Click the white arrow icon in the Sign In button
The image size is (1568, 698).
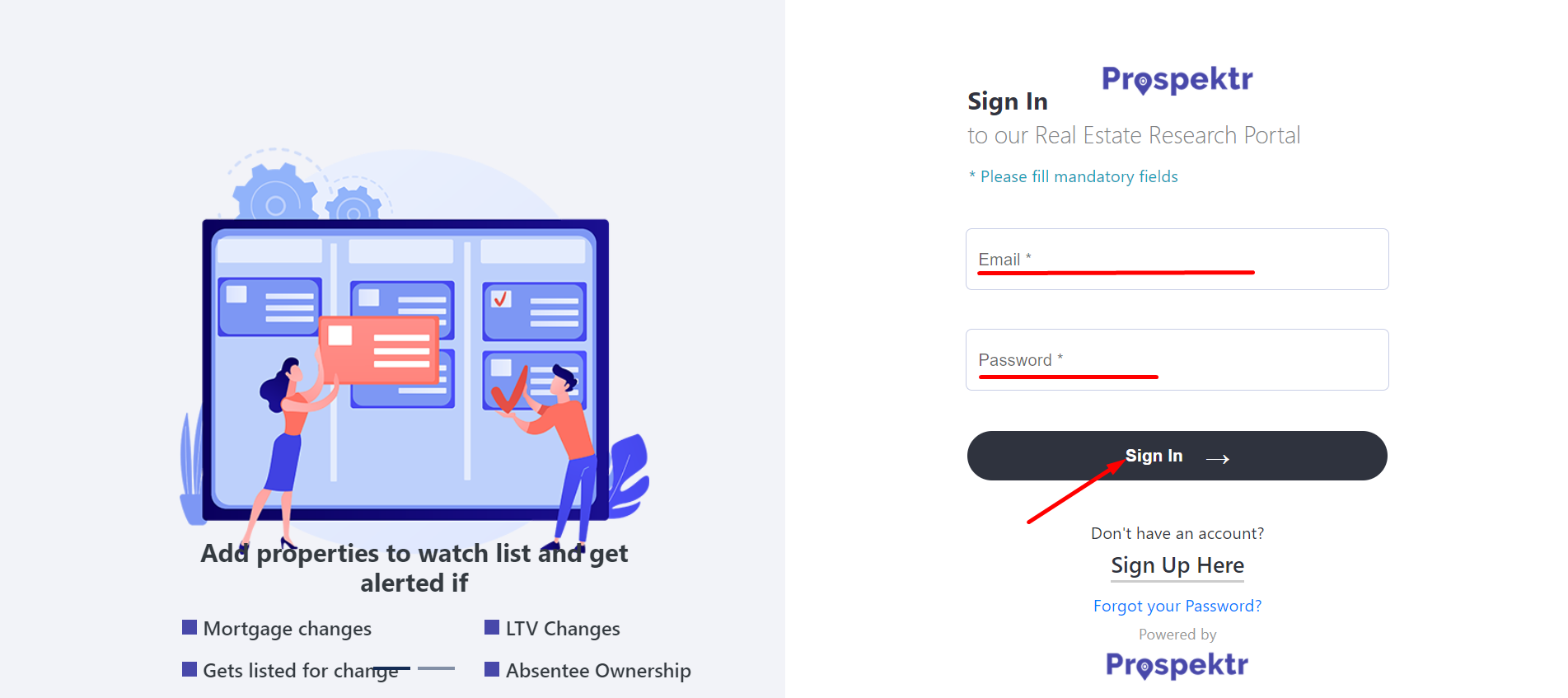tap(1218, 459)
